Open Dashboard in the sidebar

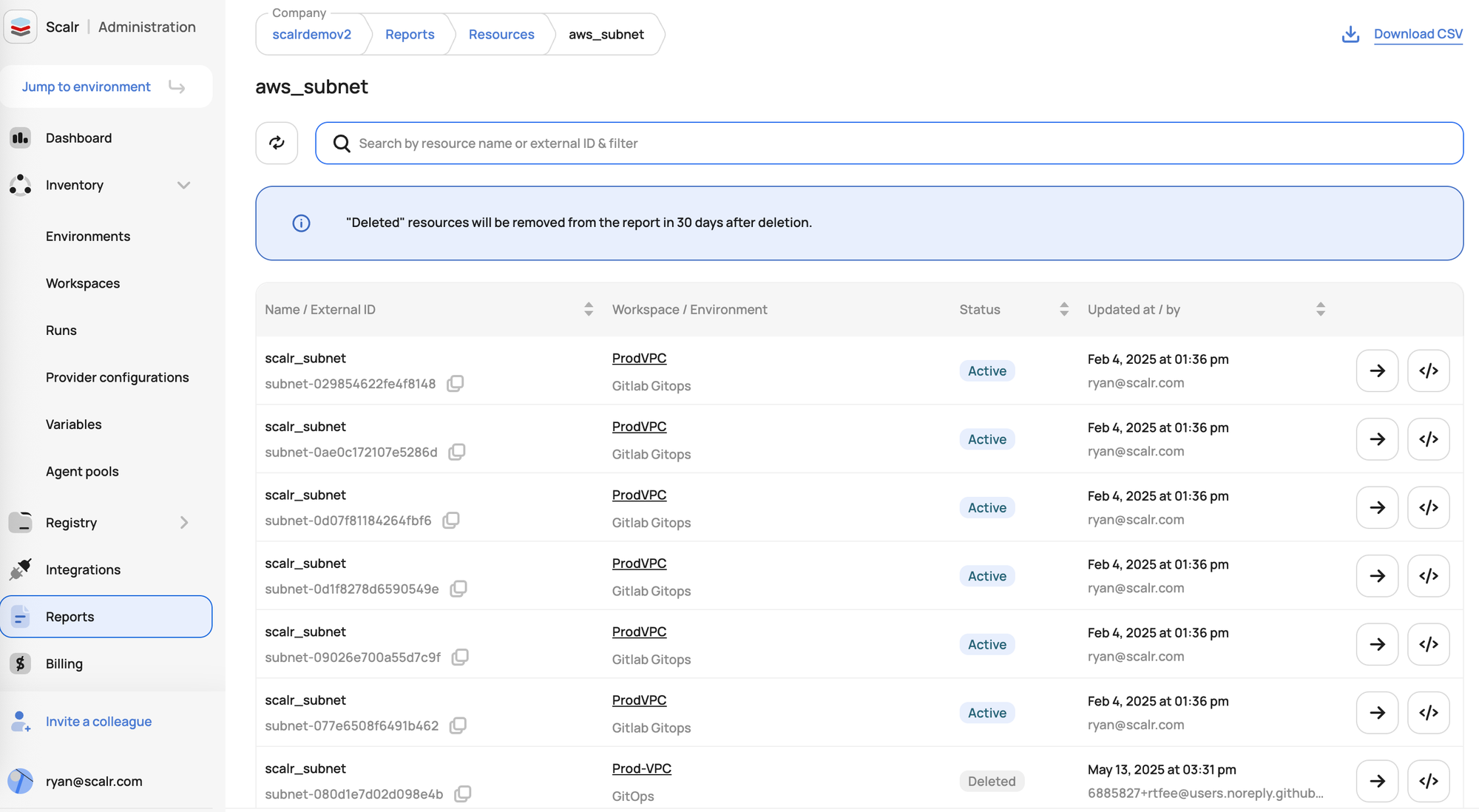[78, 138]
